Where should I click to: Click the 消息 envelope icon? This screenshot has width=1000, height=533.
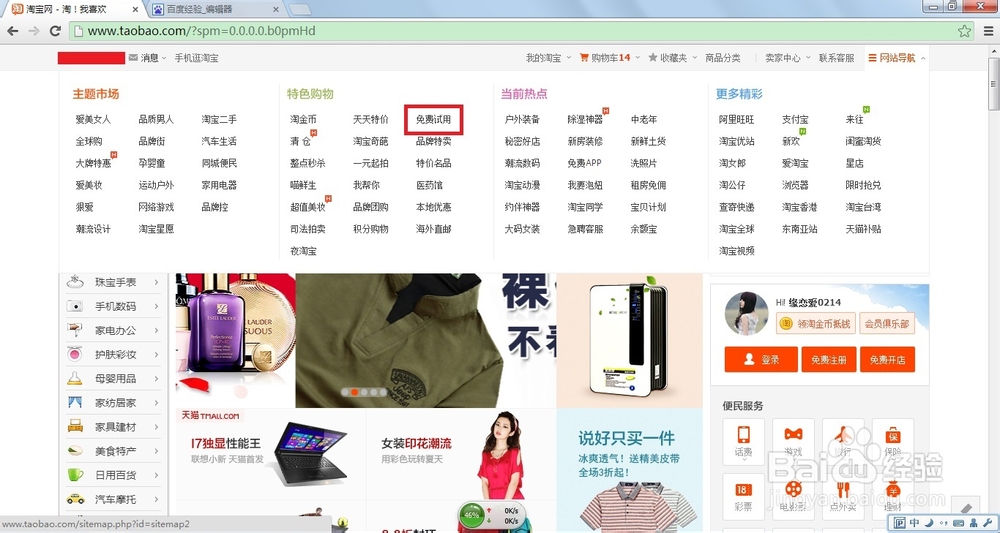tap(133, 57)
